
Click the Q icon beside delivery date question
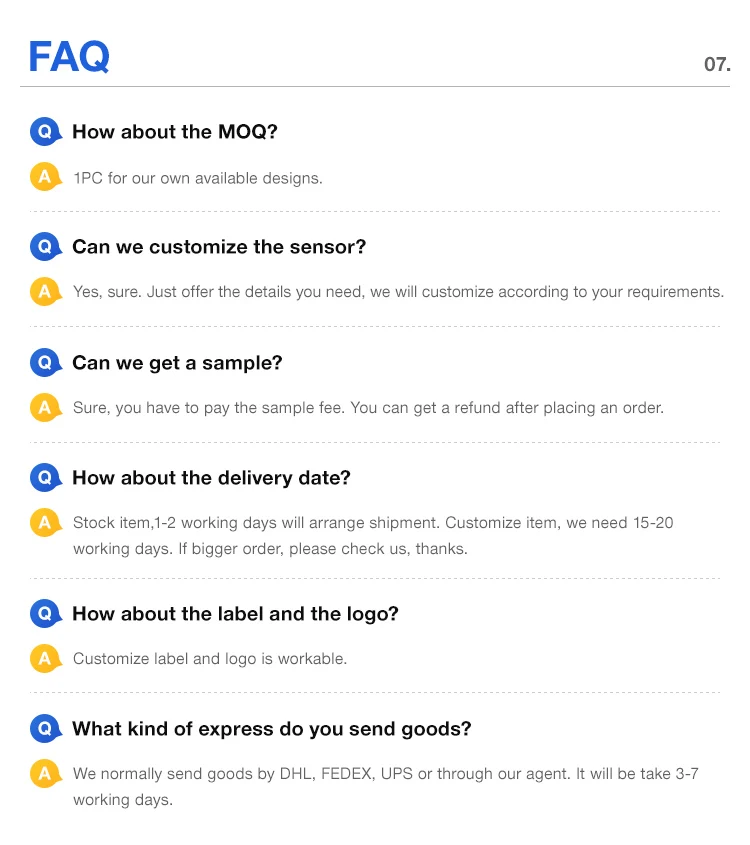[45, 477]
